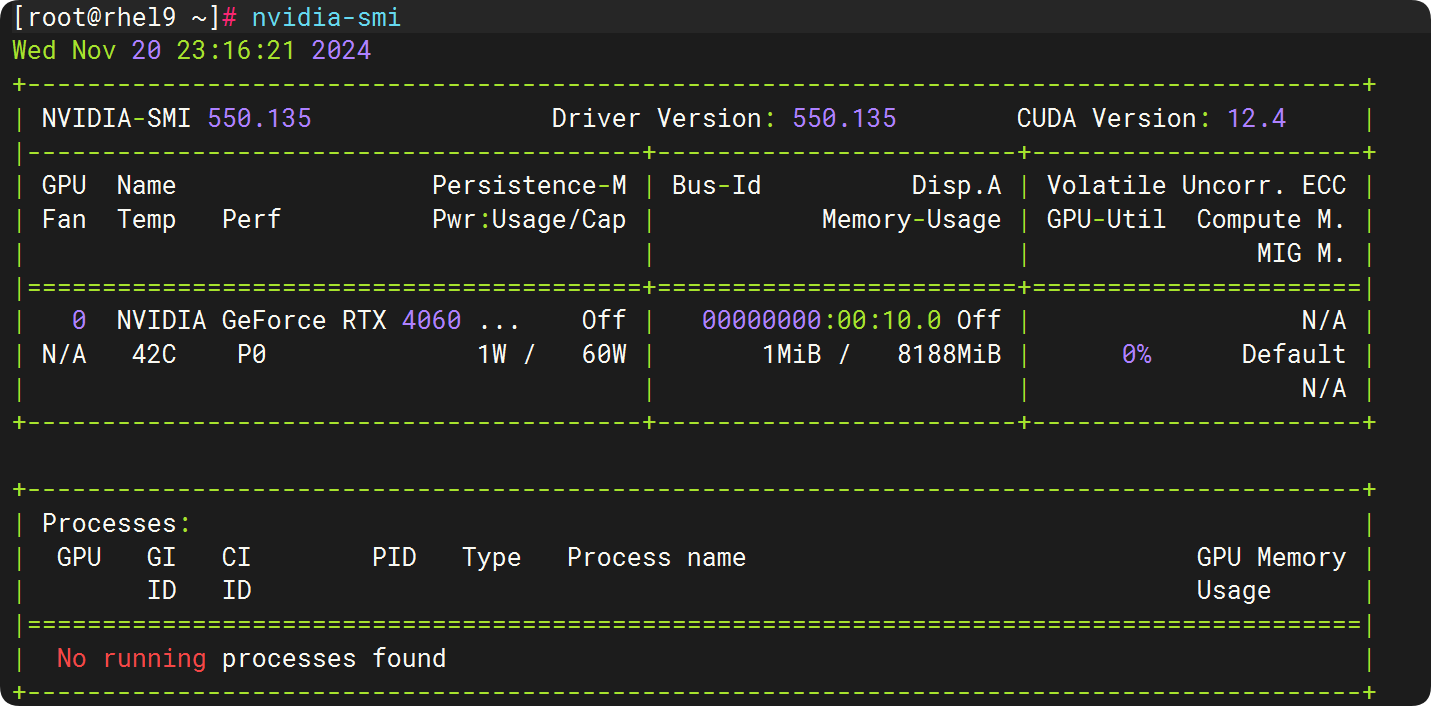Viewport: 1431px width, 706px height.
Task: Select the Temp column header
Action: tap(146, 219)
